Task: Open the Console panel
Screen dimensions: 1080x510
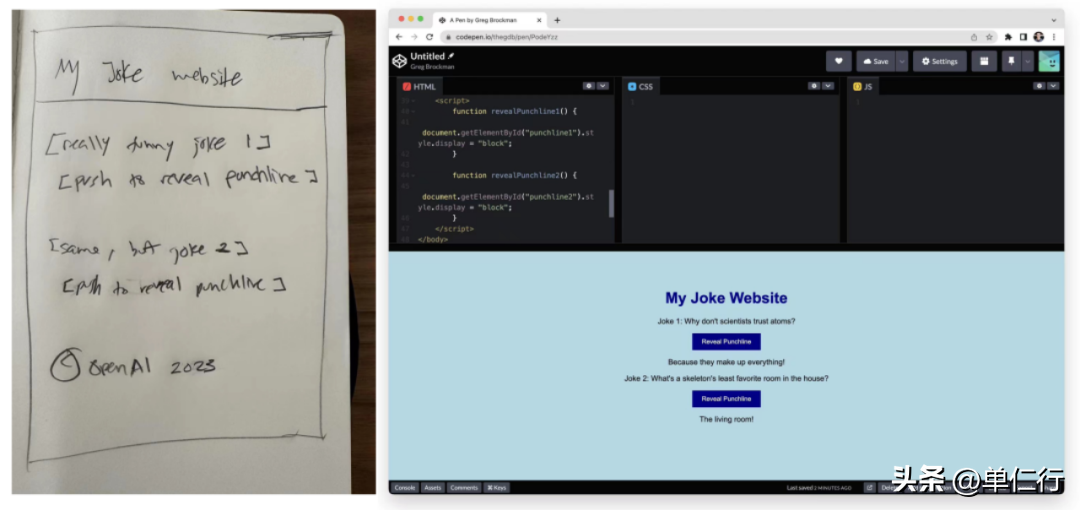Action: [x=404, y=488]
